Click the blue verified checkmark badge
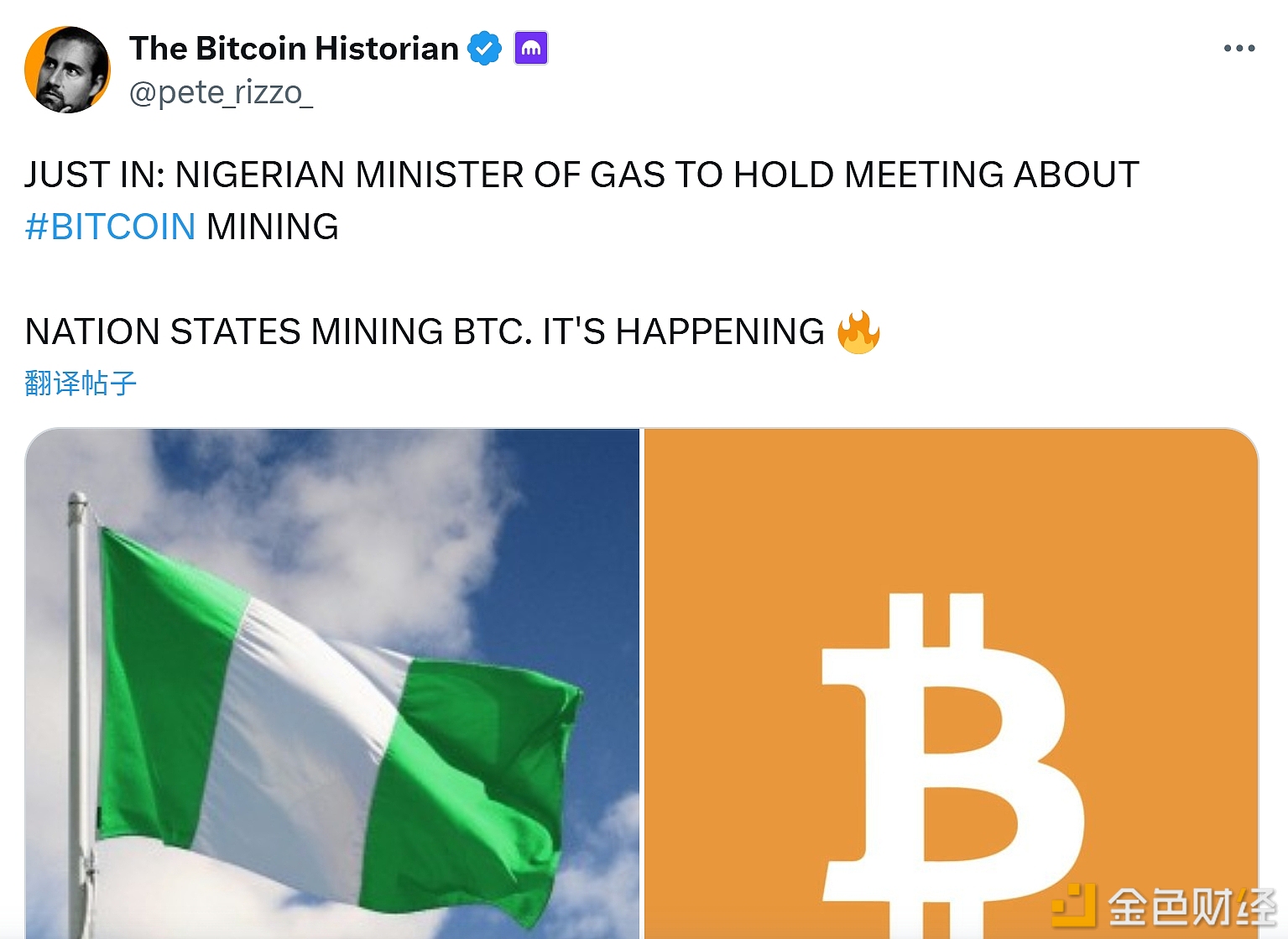This screenshot has height=939, width=1288. click(484, 49)
